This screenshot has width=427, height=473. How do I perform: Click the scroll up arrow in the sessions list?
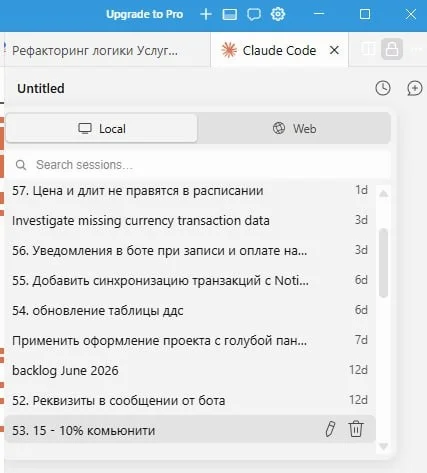point(383,194)
